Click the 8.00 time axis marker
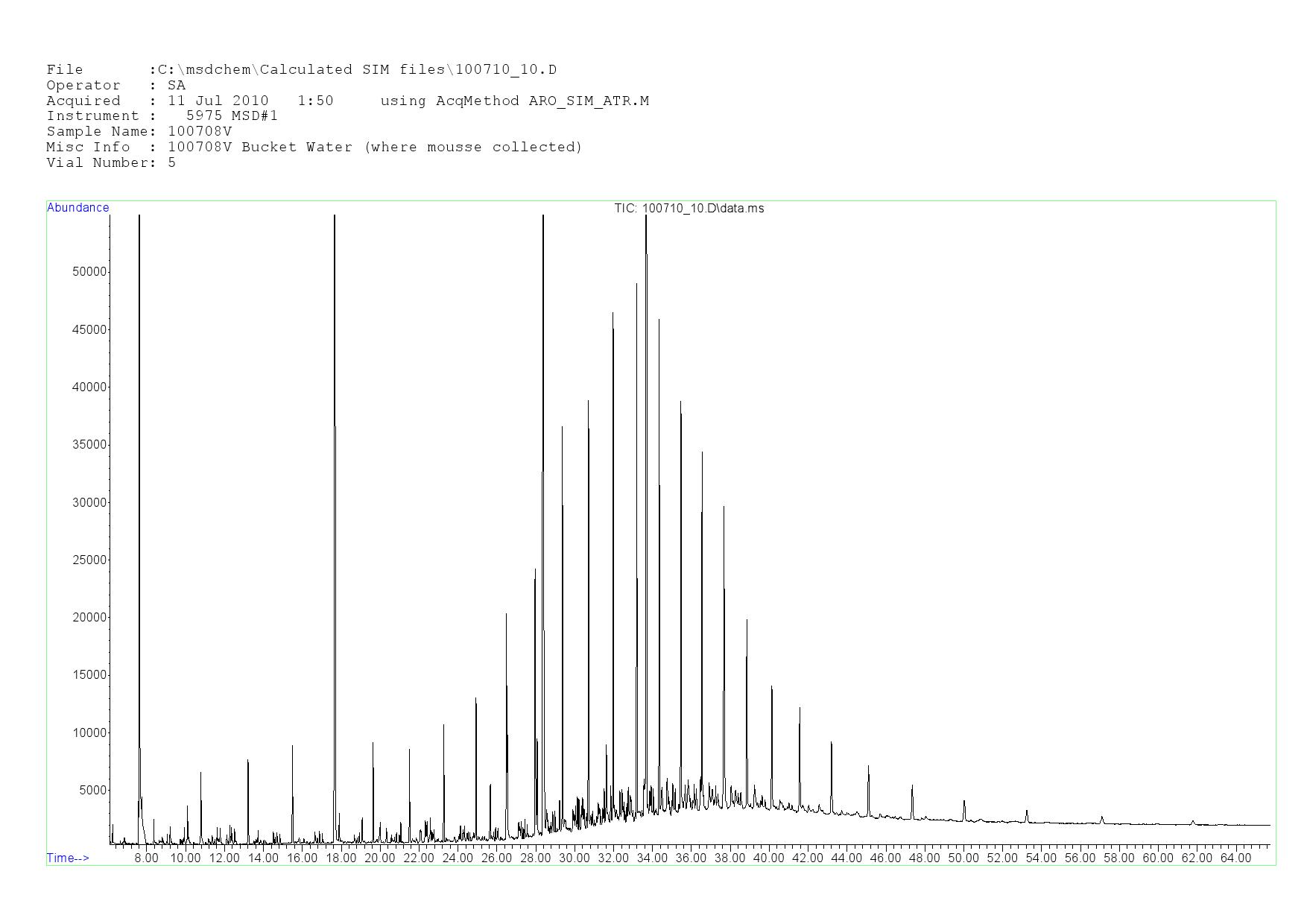The width and height of the screenshot is (1307, 924). pos(146,858)
